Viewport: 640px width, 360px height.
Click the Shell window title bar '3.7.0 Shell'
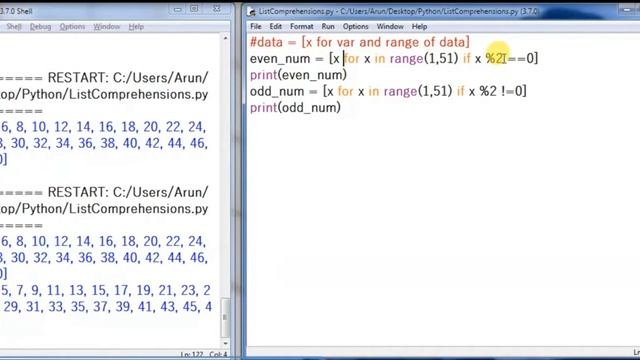click(16, 11)
